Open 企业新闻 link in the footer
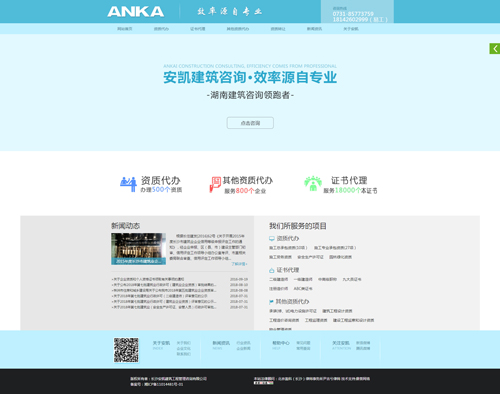The width and height of the screenshot is (500, 394). 243,349
